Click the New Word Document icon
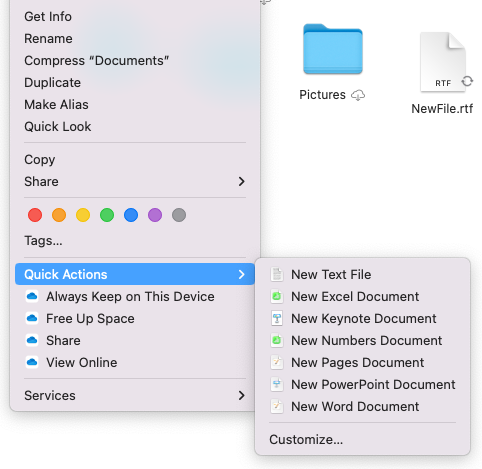The width and height of the screenshot is (482, 469). click(277, 407)
